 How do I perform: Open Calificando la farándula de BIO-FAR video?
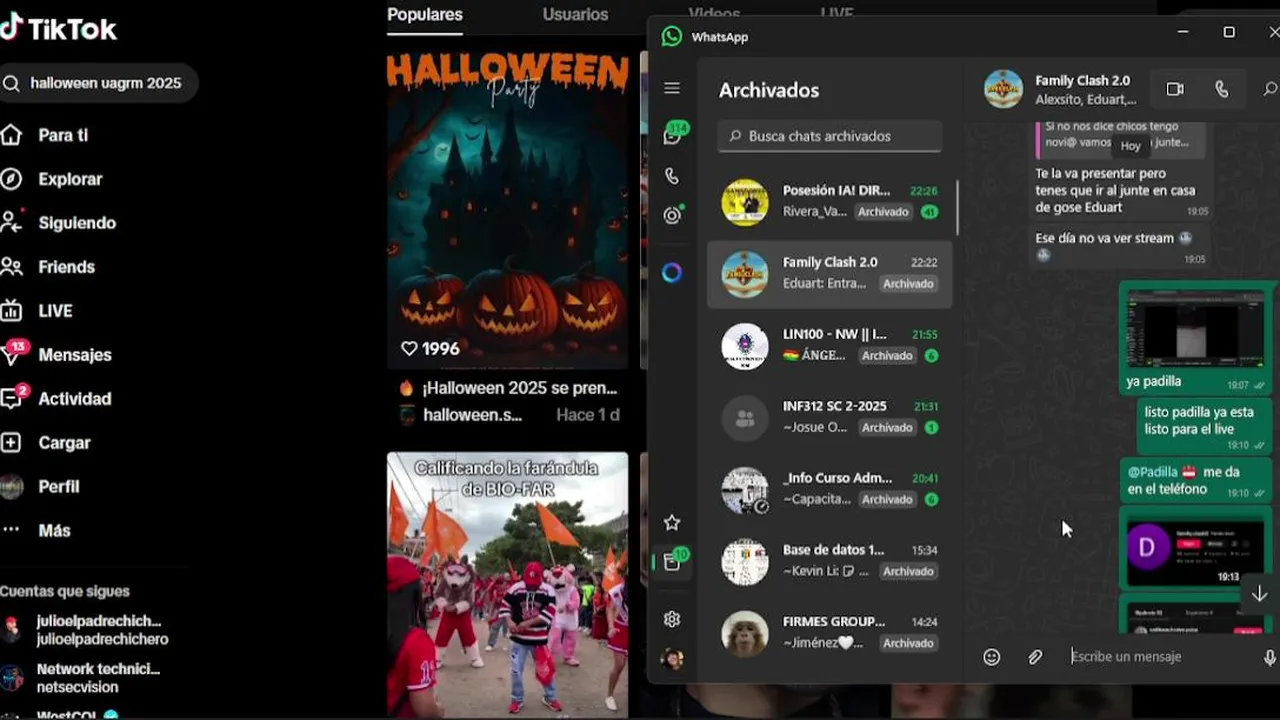[x=508, y=585]
